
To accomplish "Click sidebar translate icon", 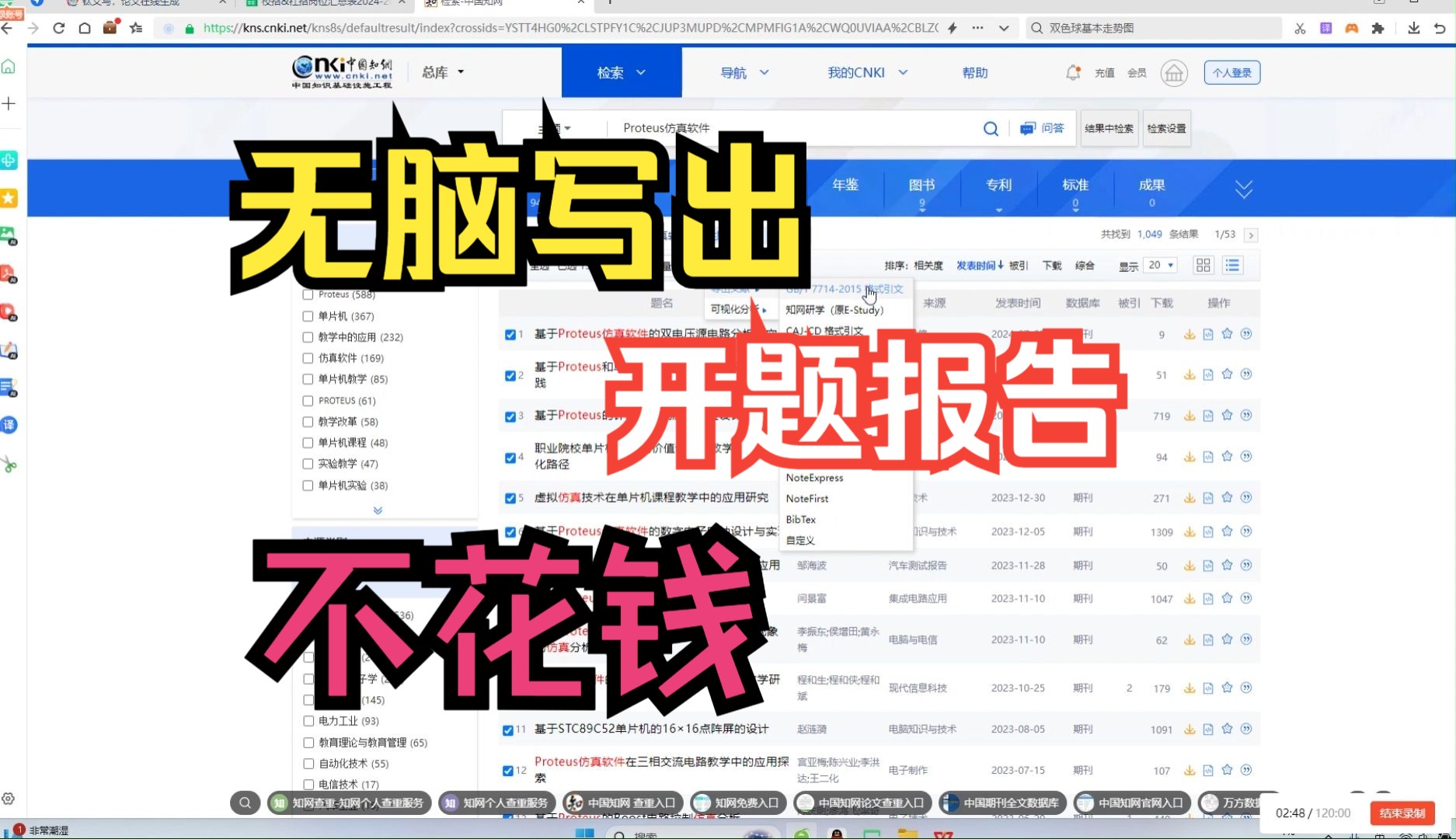I will 9,425.
